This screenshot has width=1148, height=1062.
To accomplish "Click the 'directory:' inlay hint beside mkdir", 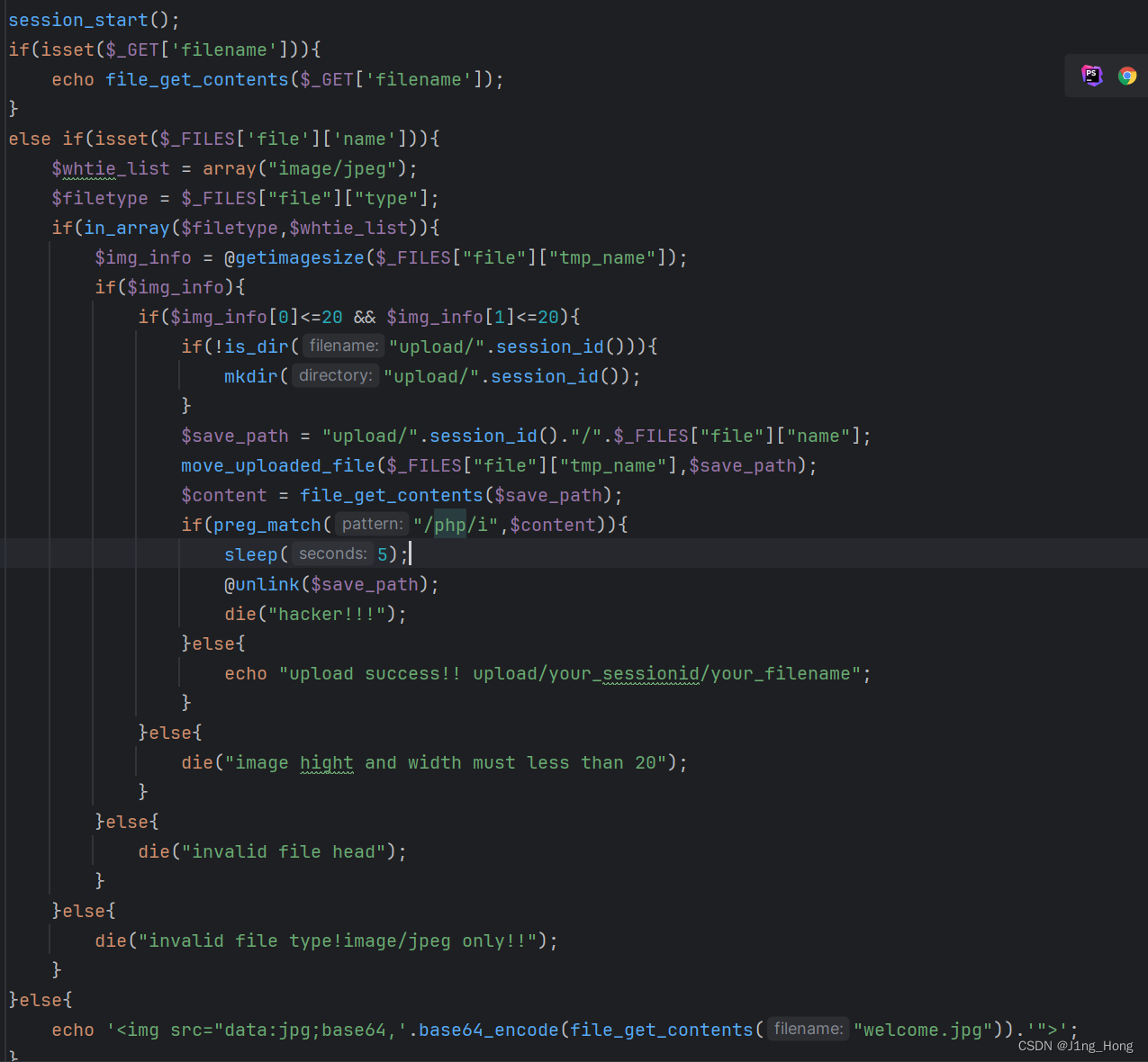I will pyautogui.click(x=335, y=375).
